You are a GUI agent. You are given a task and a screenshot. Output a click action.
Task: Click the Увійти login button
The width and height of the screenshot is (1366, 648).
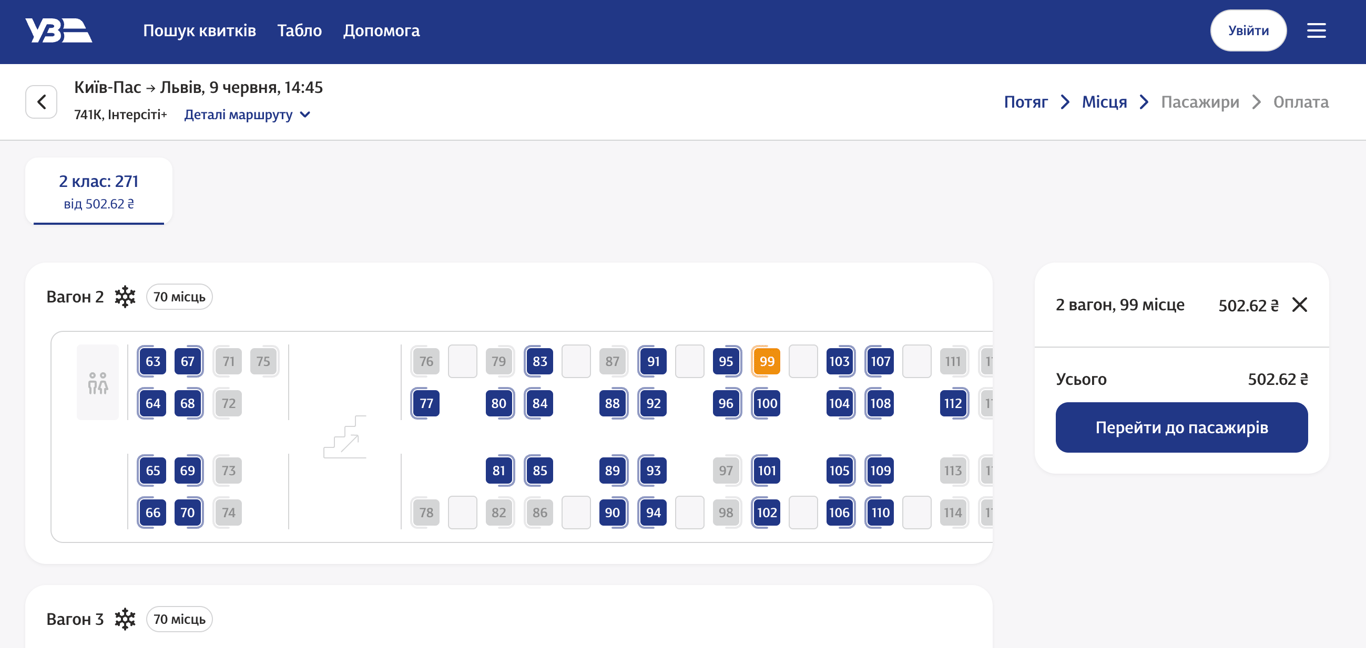(x=1248, y=31)
